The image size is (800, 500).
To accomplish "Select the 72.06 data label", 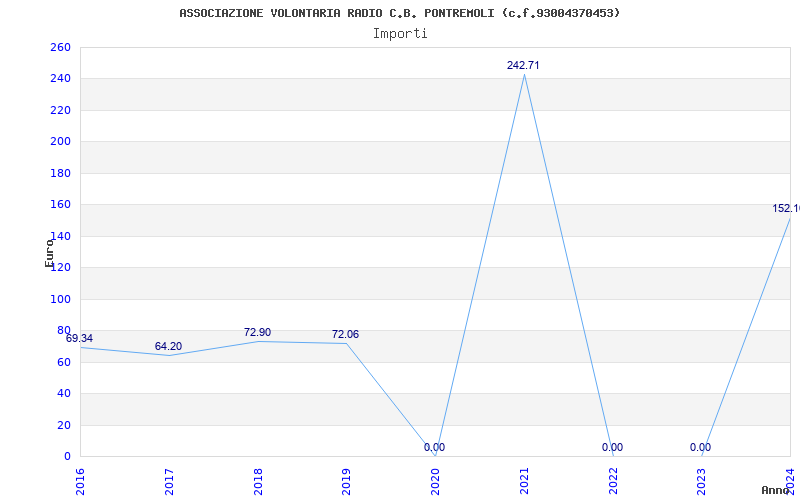I will pos(345,334).
